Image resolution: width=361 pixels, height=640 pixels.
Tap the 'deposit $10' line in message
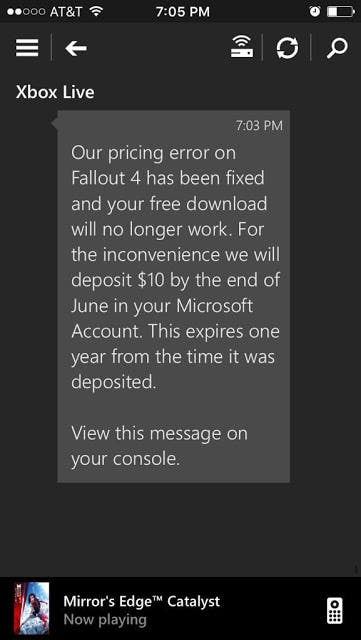coord(176,280)
